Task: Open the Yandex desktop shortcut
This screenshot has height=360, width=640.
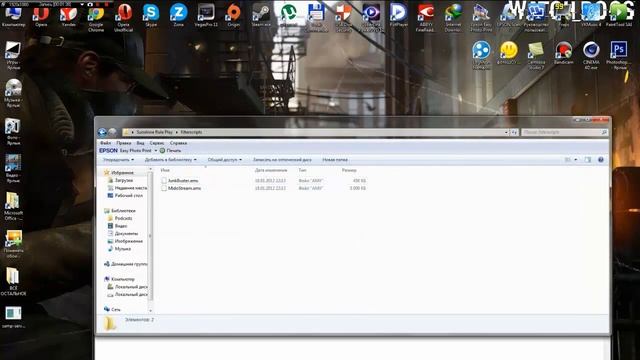Action: pos(68,16)
